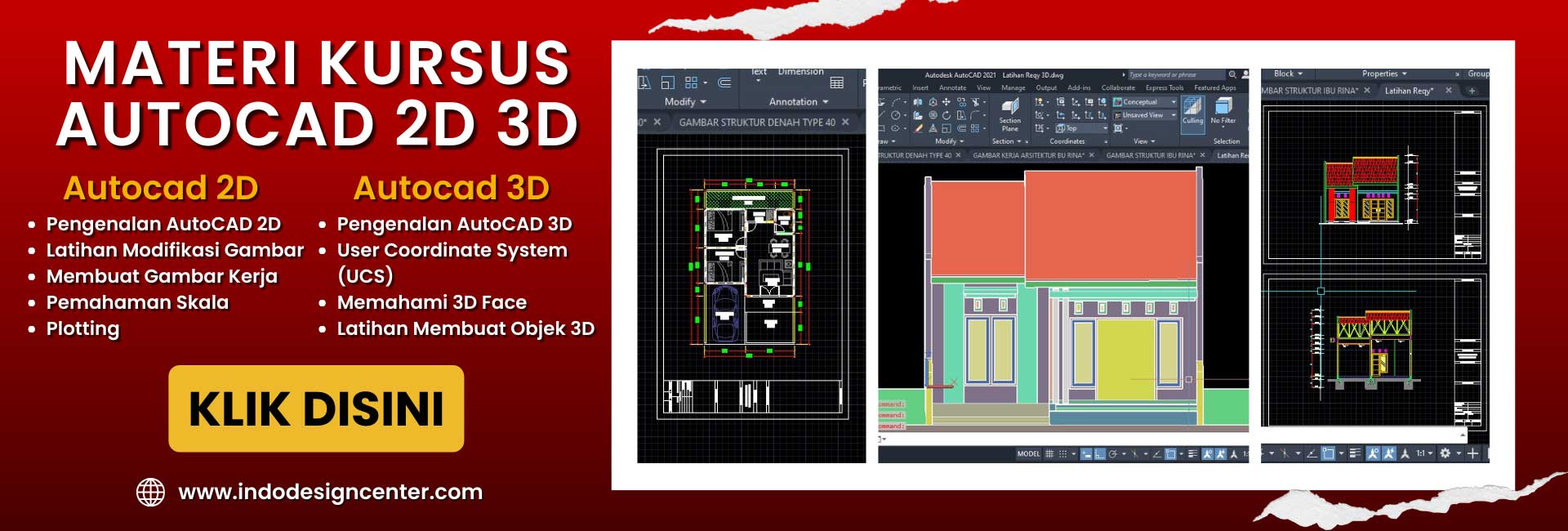Expand the Annotation panel in left screenshot
This screenshot has width=1568, height=531.
799,102
